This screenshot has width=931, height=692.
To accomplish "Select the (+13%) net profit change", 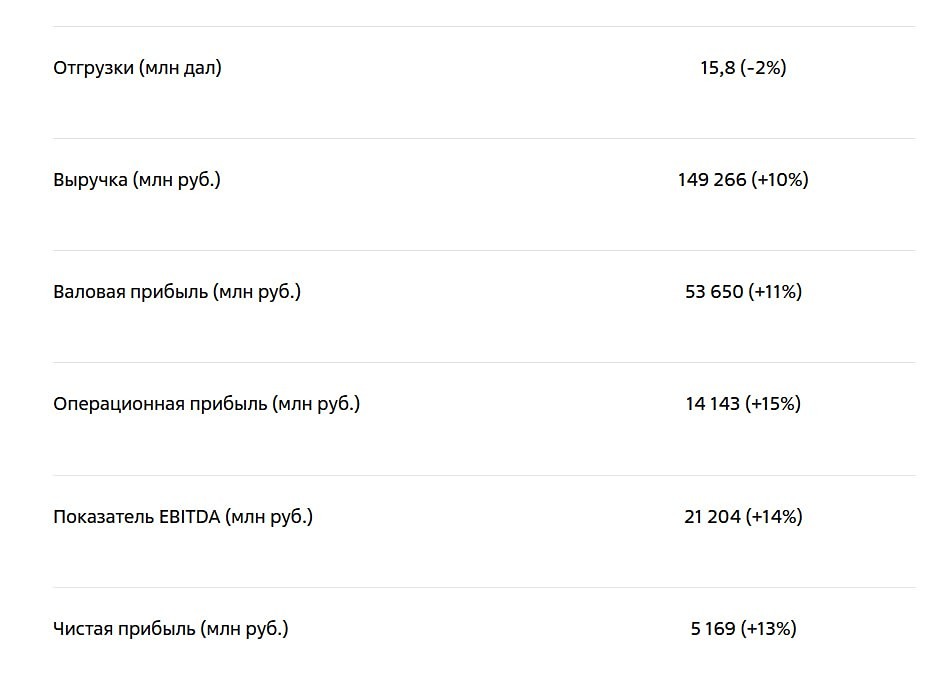I will click(769, 629).
